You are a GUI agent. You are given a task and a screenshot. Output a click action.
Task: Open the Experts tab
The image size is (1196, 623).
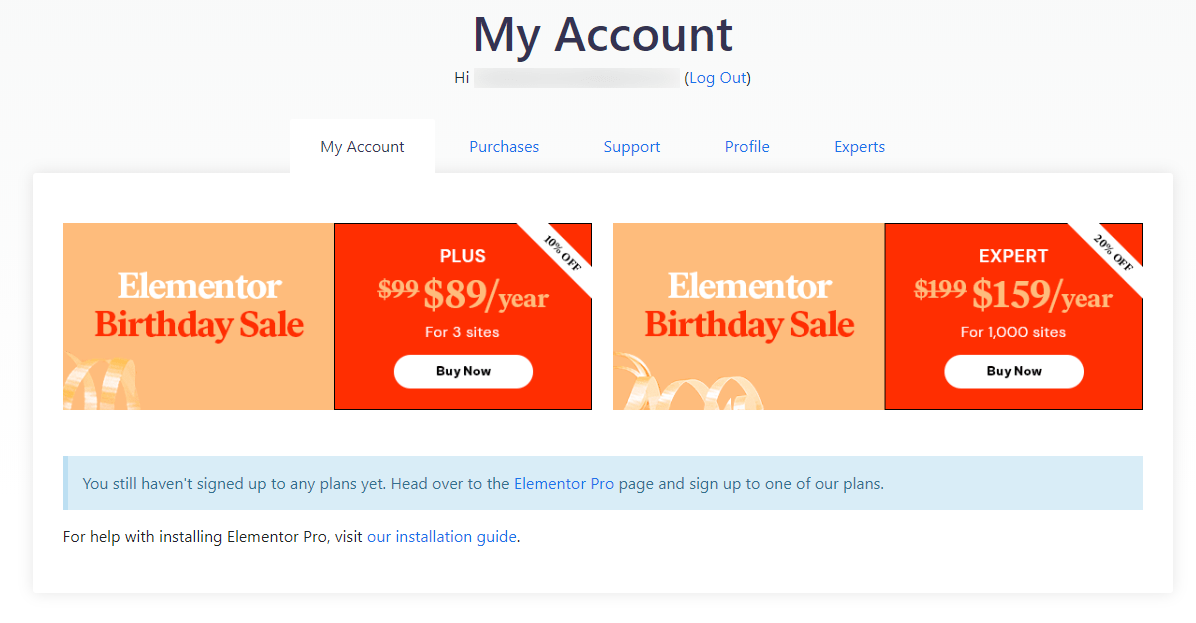[860, 147]
